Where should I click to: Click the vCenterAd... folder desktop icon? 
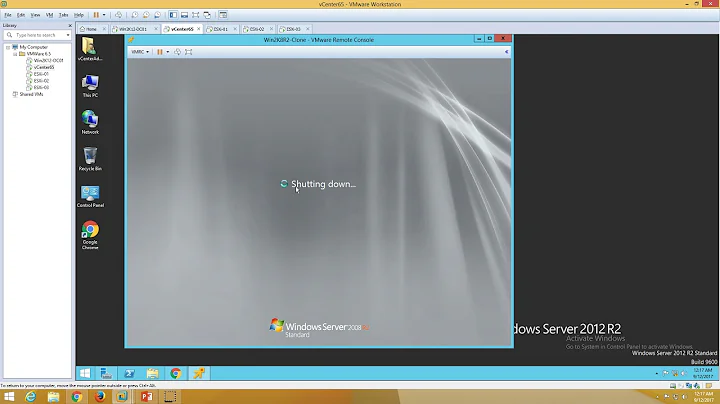tap(90, 49)
